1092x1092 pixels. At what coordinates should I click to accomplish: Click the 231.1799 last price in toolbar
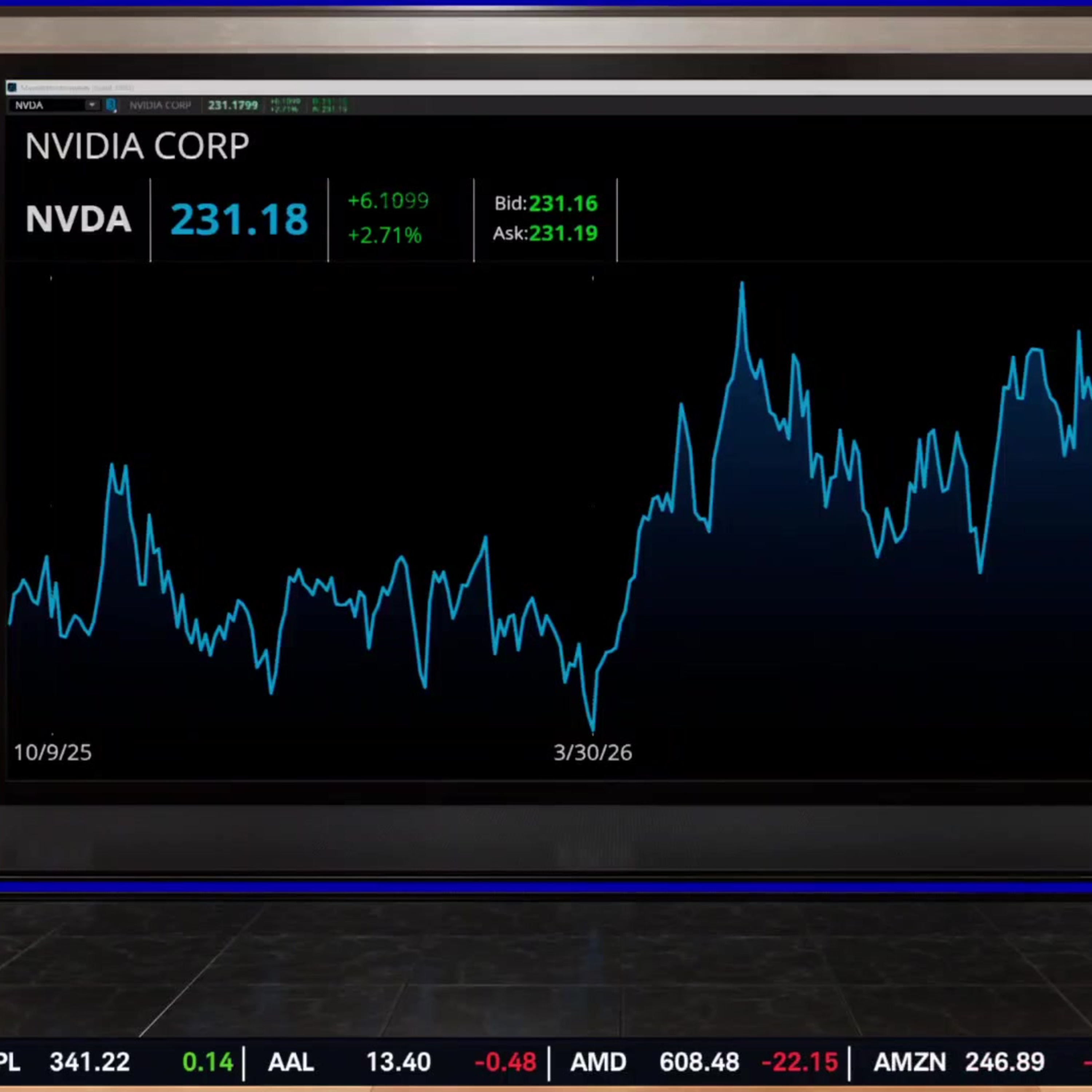233,105
